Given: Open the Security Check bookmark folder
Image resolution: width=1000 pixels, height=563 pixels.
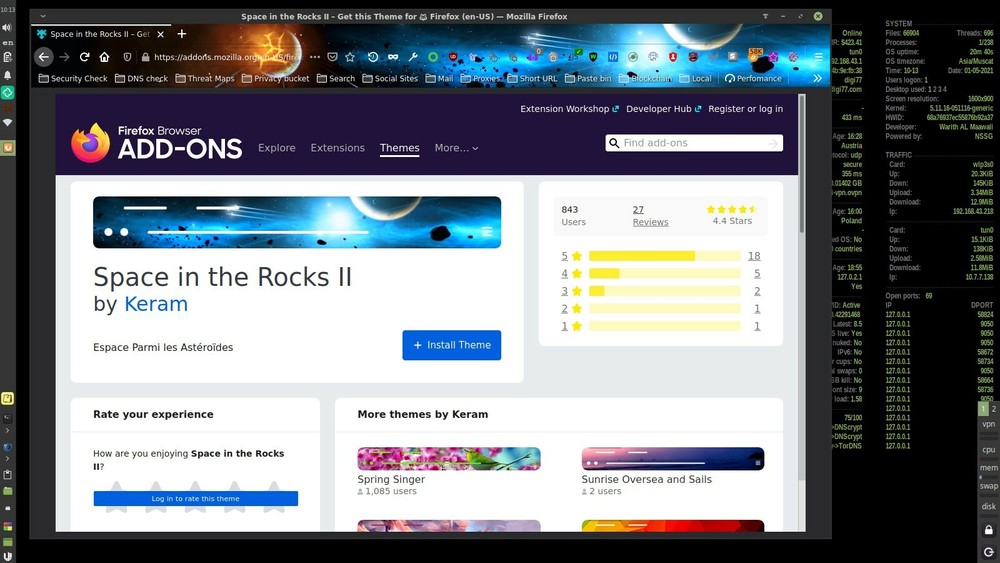Looking at the screenshot, I should [73, 78].
